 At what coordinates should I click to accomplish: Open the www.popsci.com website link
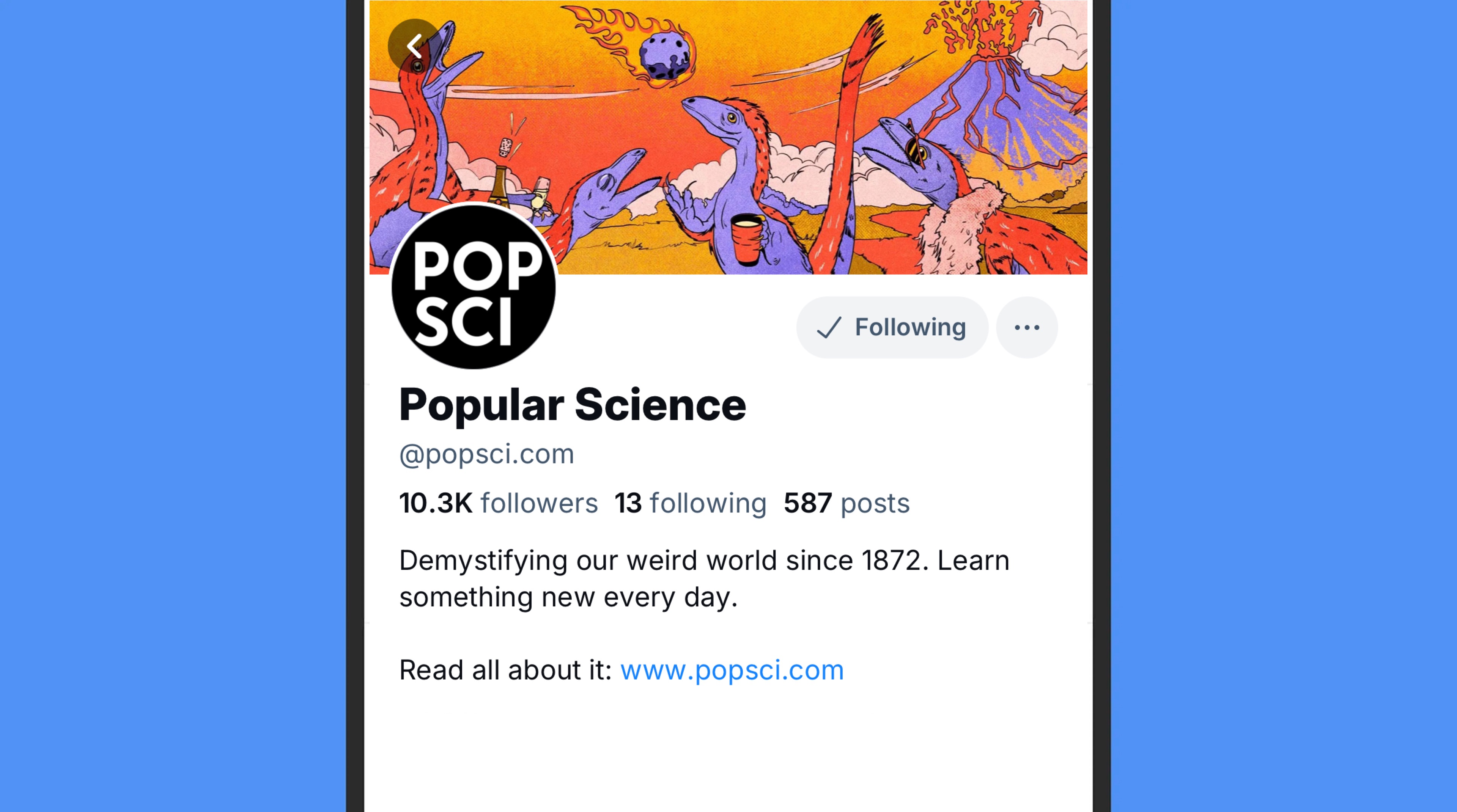[732, 670]
